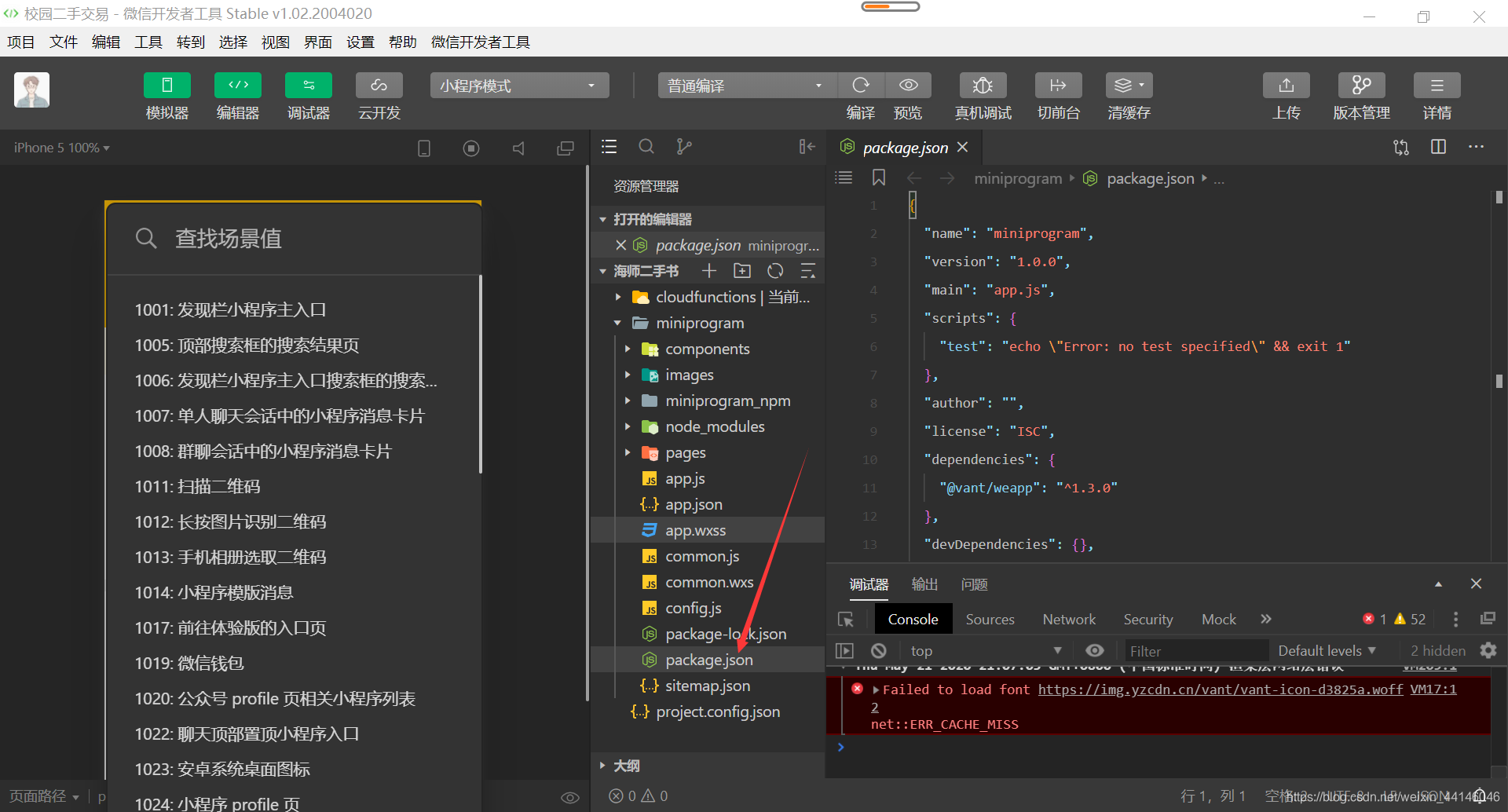This screenshot has height=812, width=1508.
Task: Switch to the 问题 problems tab
Action: coord(974,584)
